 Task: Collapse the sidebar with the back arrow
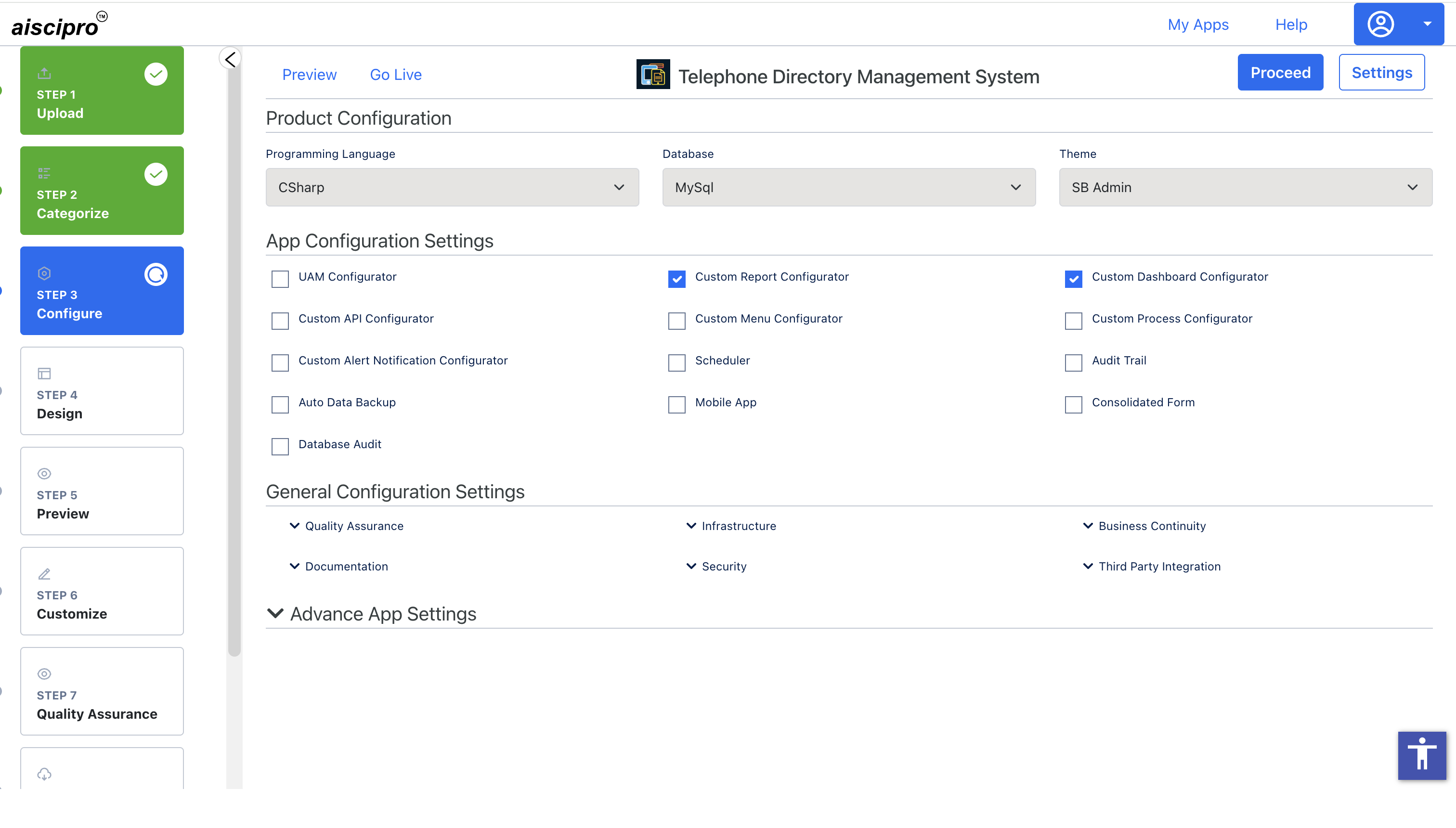pos(230,59)
